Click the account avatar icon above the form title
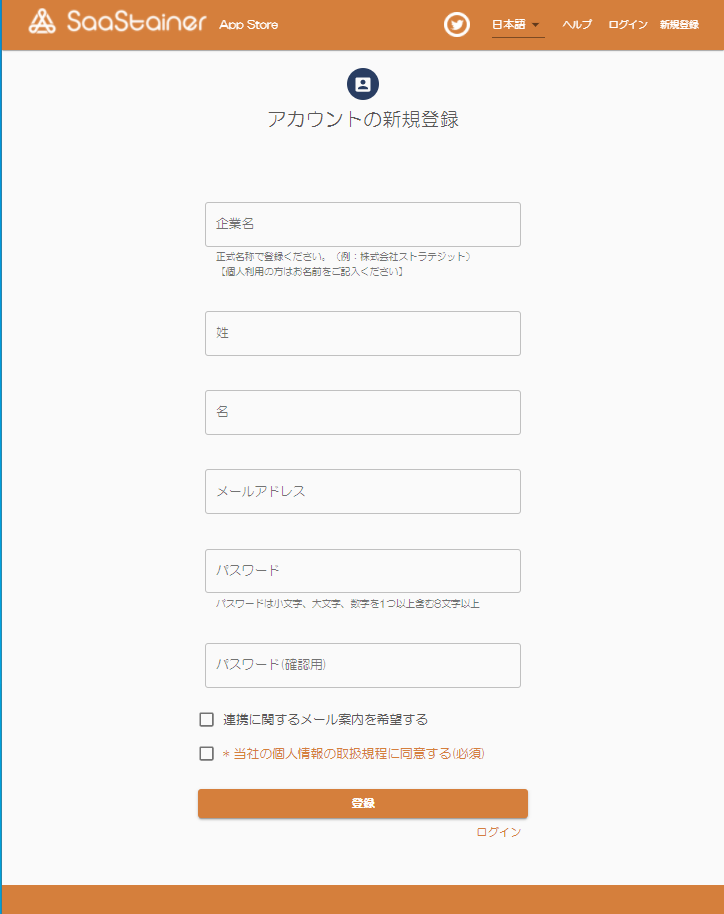724x914 pixels. tap(362, 84)
